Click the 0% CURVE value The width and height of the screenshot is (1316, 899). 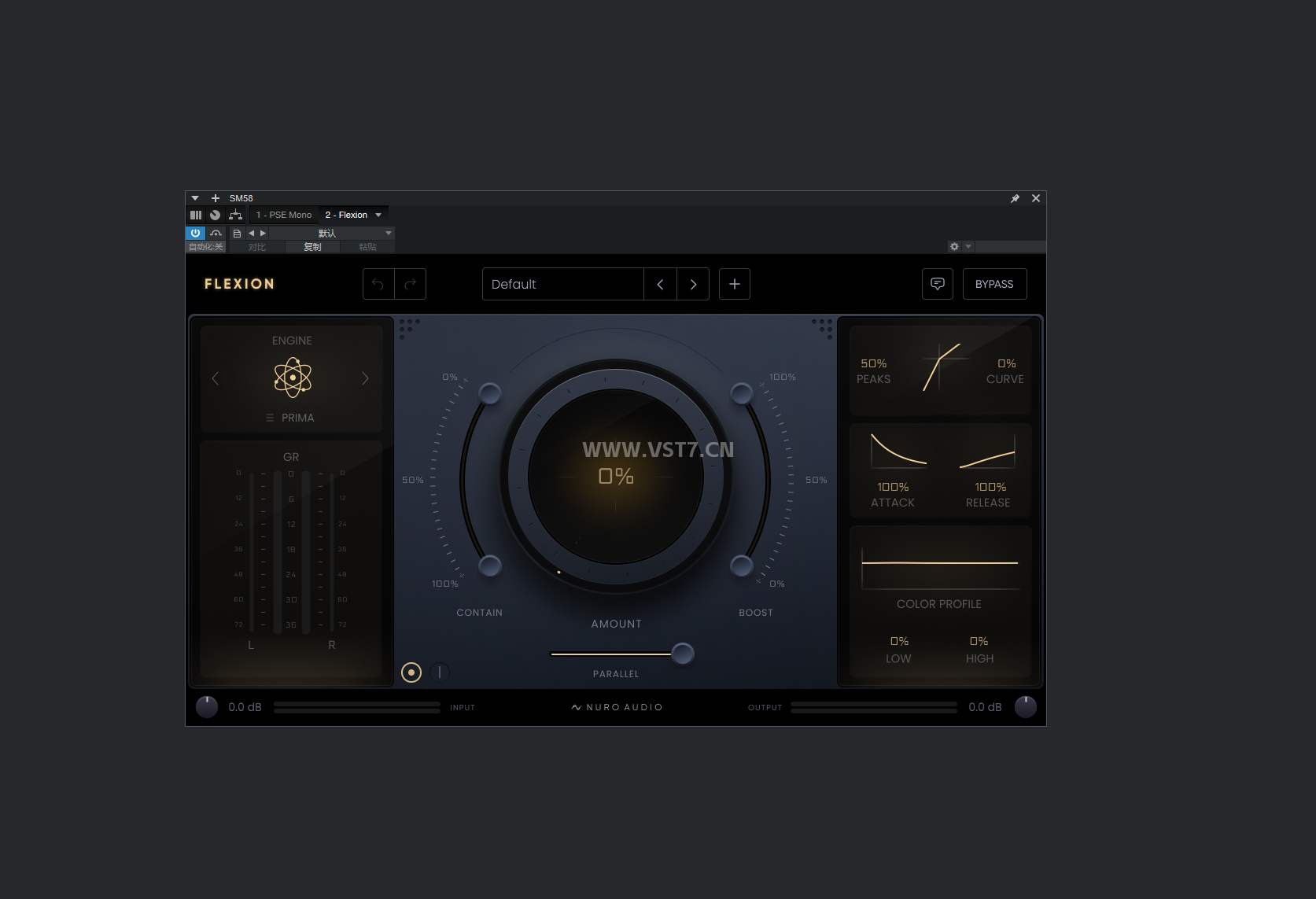pyautogui.click(x=1007, y=363)
